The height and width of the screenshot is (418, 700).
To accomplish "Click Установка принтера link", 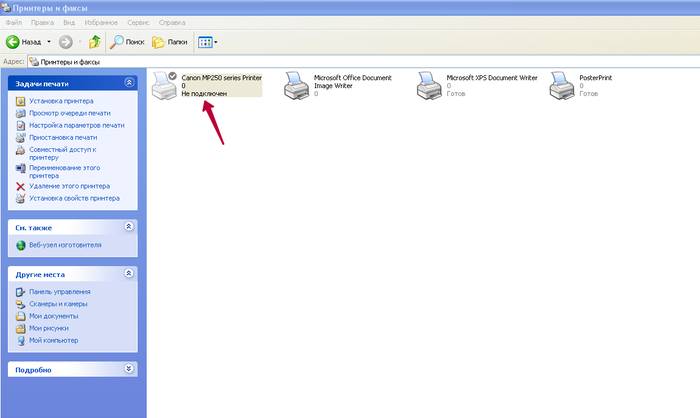I will (x=61, y=101).
